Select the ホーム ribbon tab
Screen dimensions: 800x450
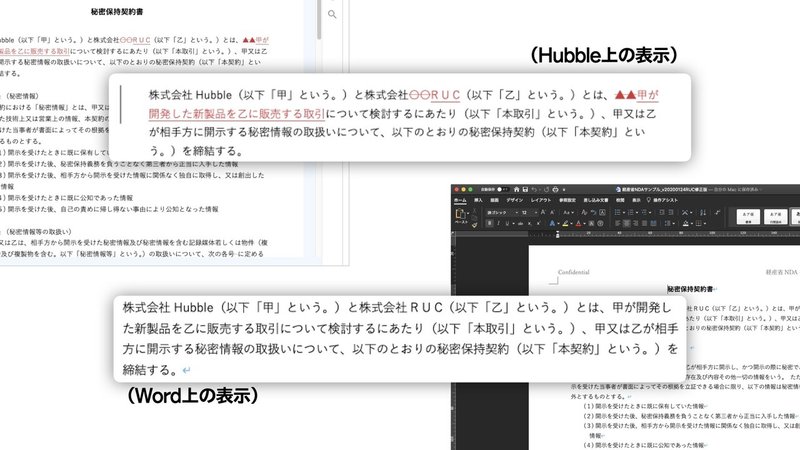460,201
